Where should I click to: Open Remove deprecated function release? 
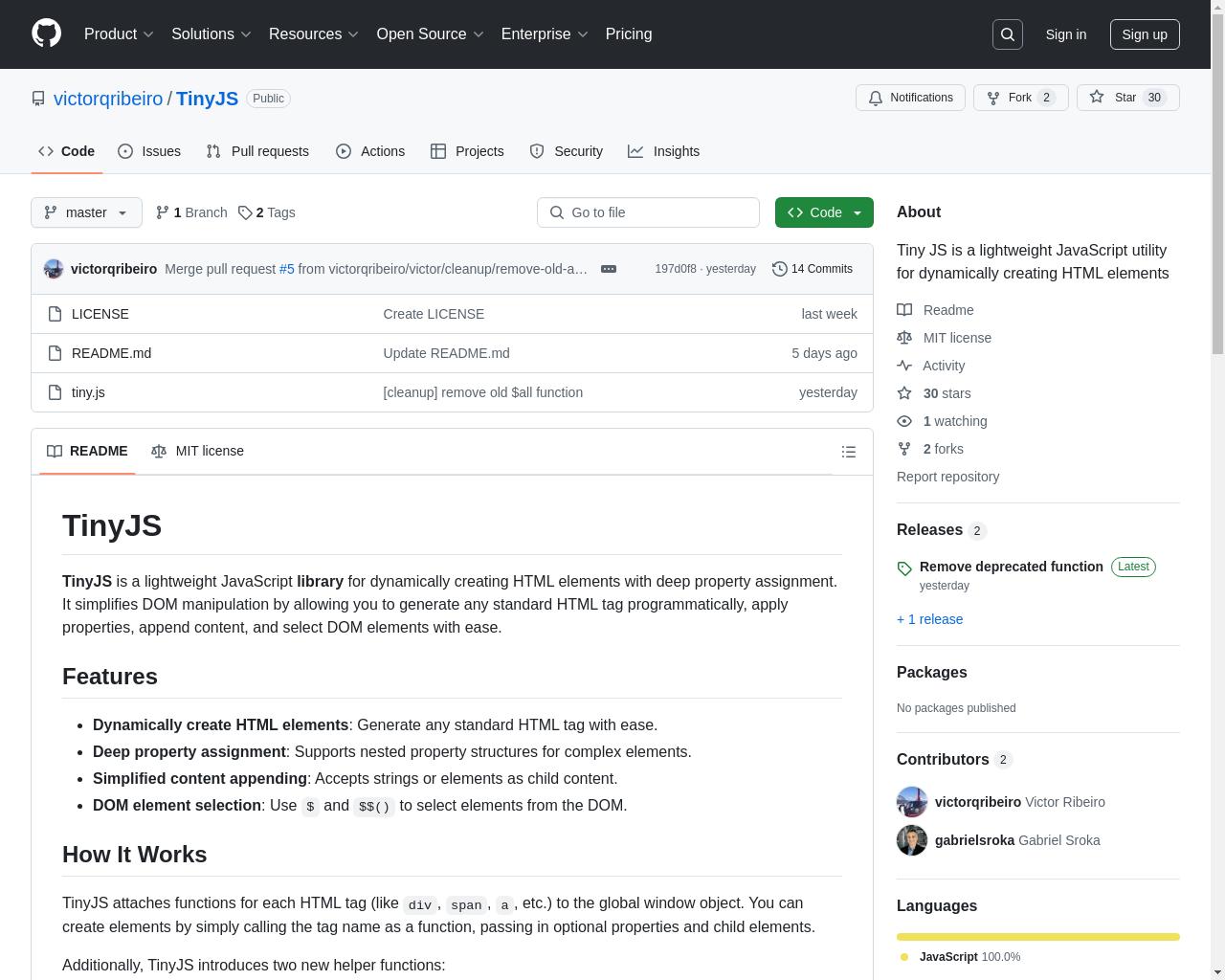click(1012, 567)
